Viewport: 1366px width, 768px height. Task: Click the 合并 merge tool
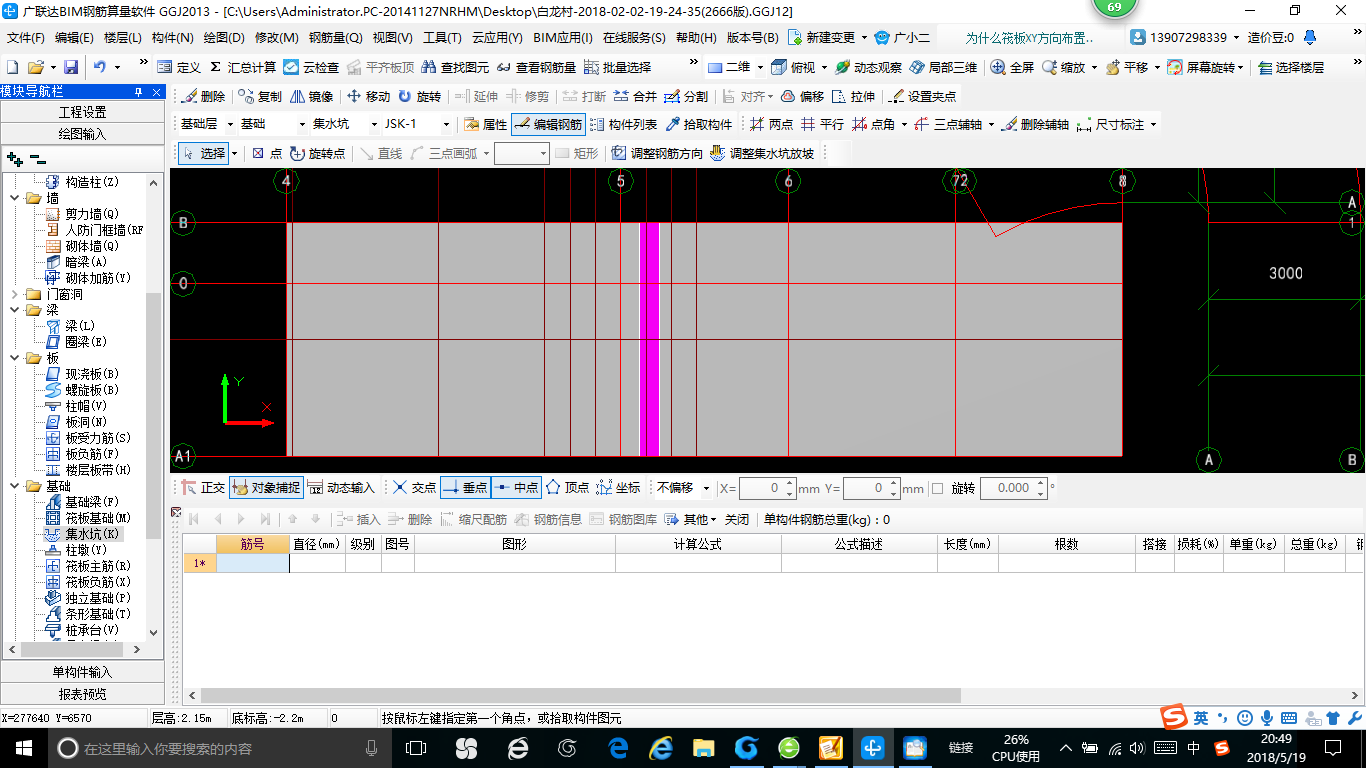635,96
